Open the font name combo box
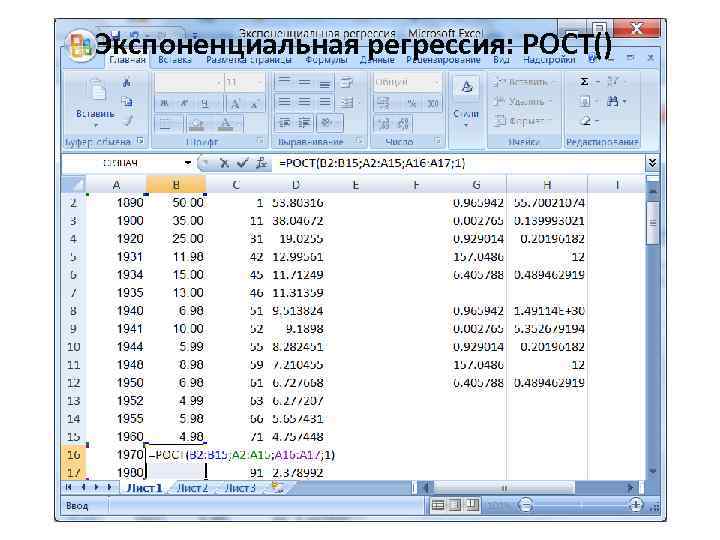Image resolution: width=720 pixels, height=540 pixels. (189, 83)
